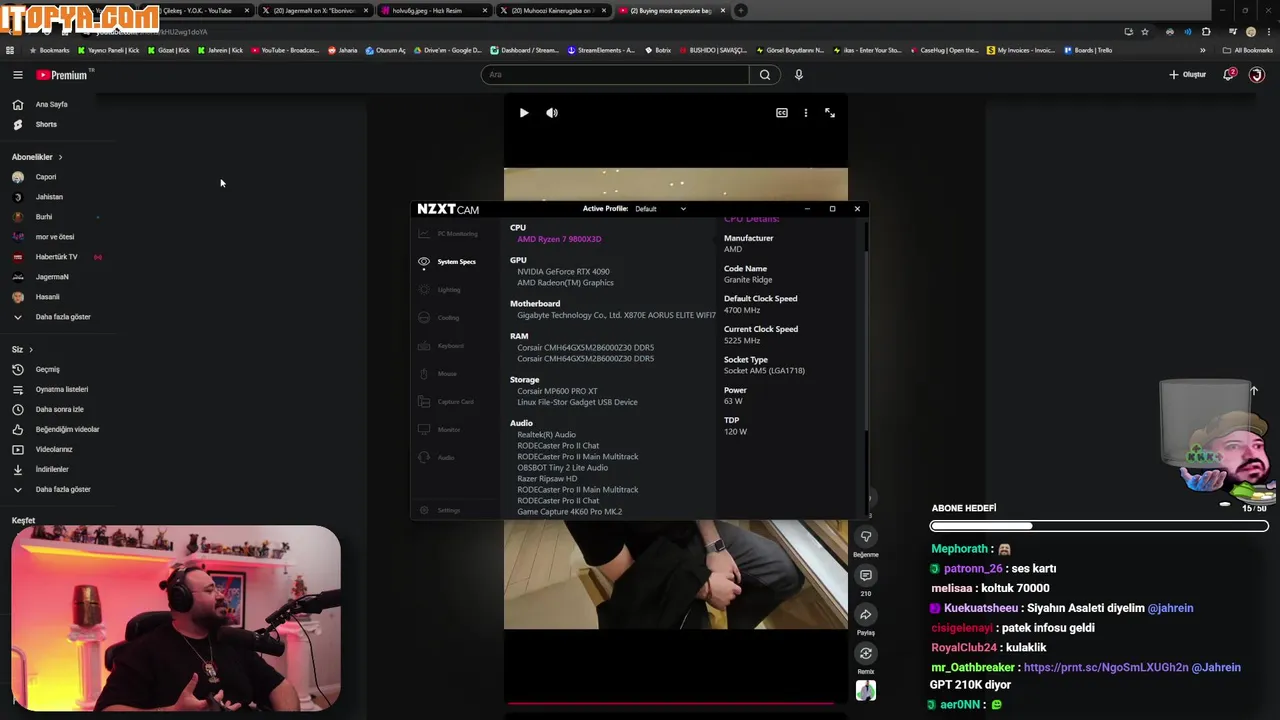Screen dimensions: 1280x720
Task: Open Audio section in NZXT CAM sidebar
Action: pos(437,458)
